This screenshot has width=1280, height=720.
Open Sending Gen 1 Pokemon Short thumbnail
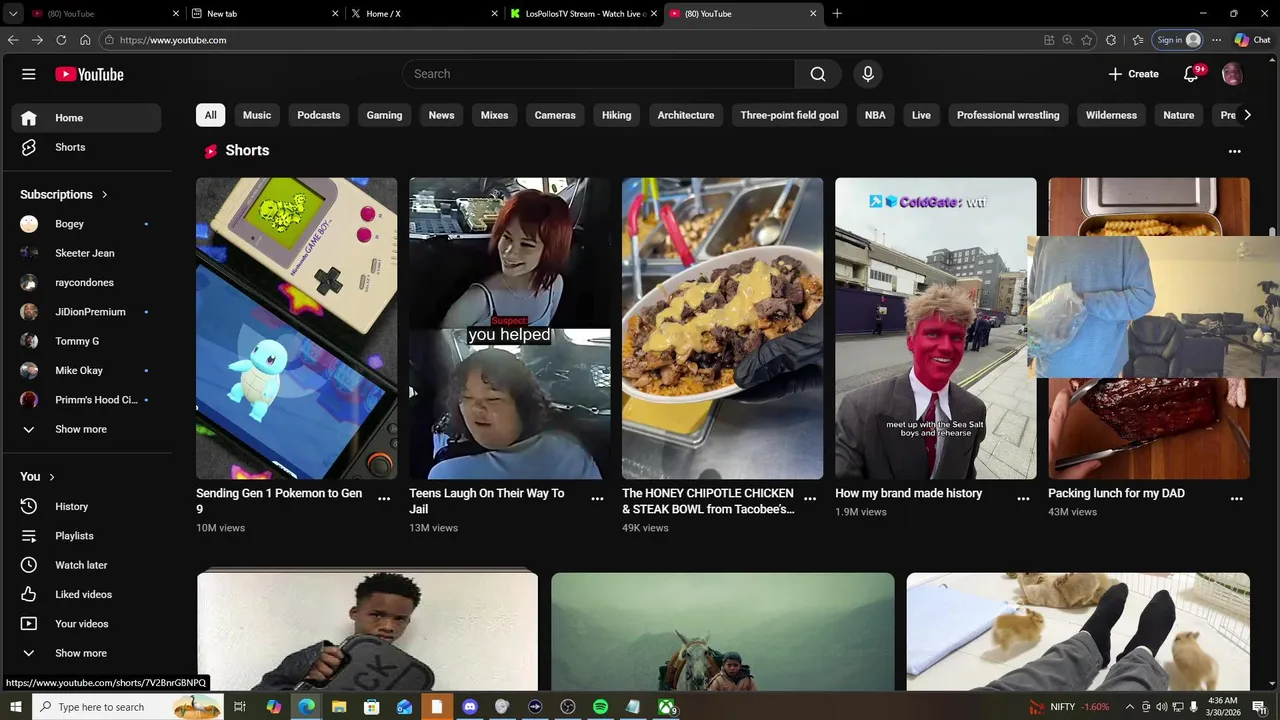click(296, 329)
